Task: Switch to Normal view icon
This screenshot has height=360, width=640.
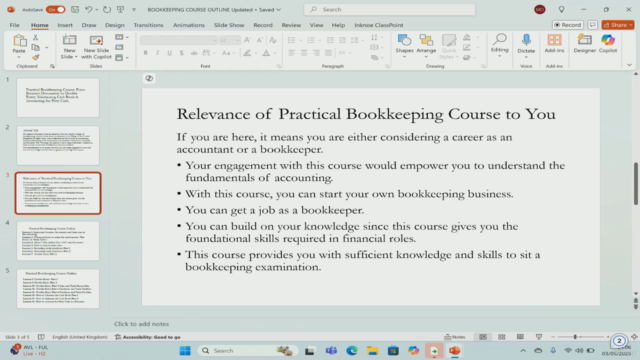Action: coord(483,337)
